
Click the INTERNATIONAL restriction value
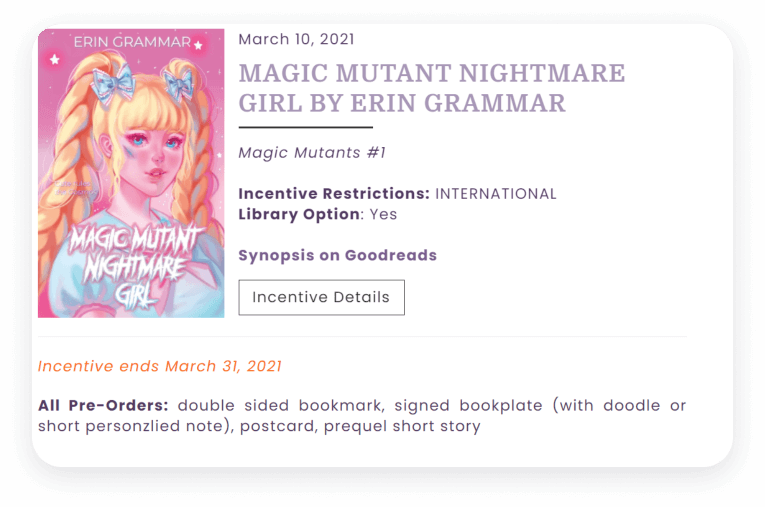point(495,194)
